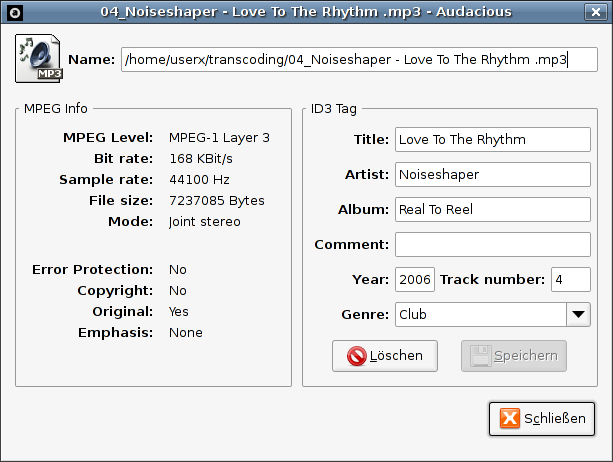Click the 168 KBit/s bit rate value
Screen dimensions: 613x462
point(201,159)
